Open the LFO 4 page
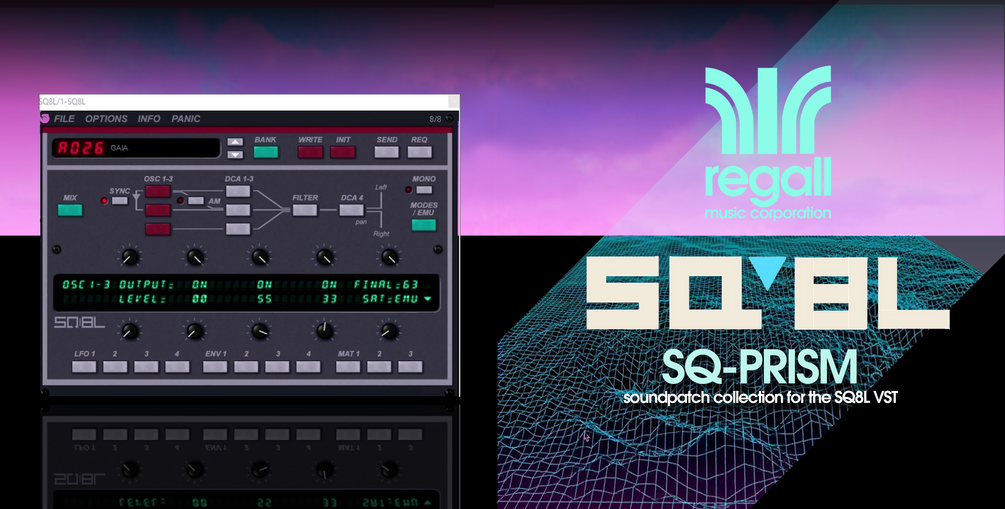 pyautogui.click(x=178, y=367)
